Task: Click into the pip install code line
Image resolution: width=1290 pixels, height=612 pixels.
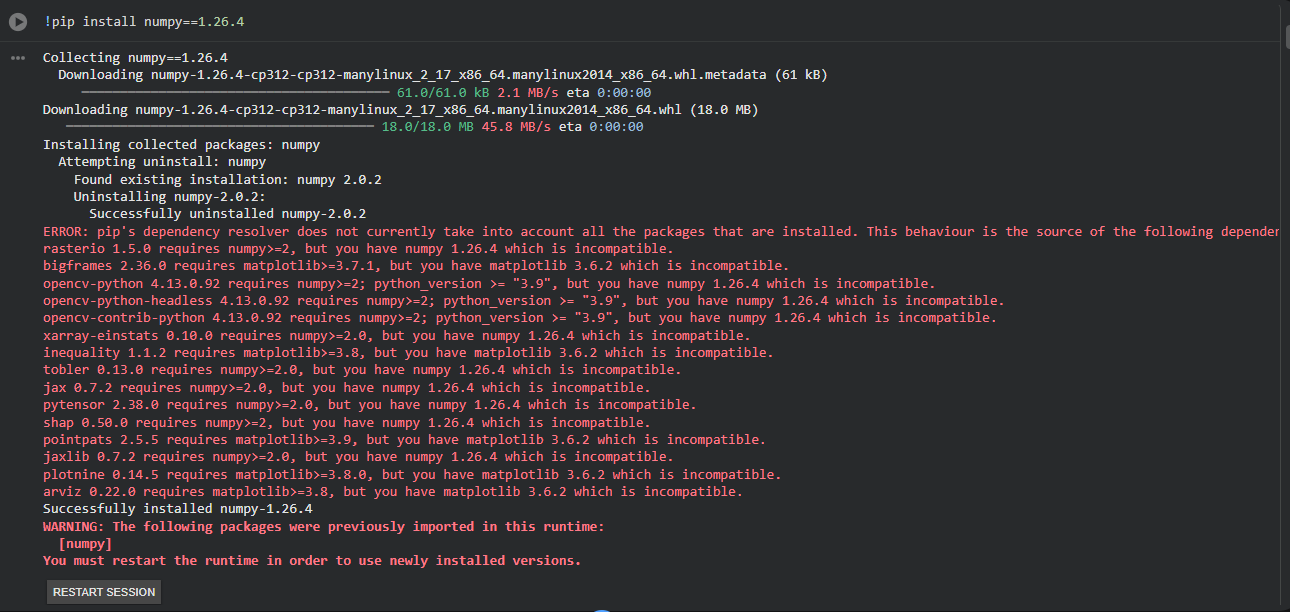Action: pos(144,22)
